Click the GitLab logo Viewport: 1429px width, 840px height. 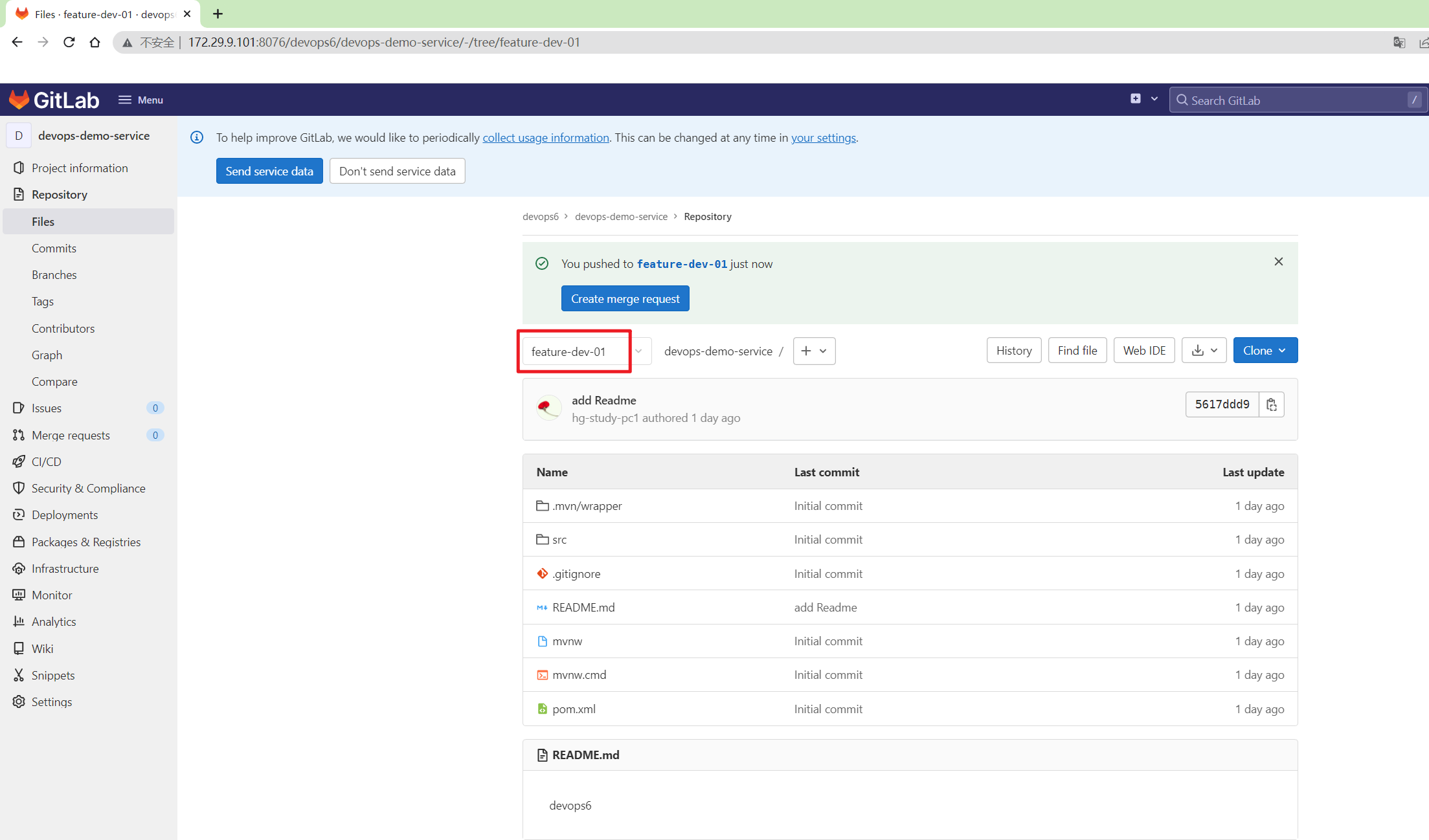coord(54,100)
